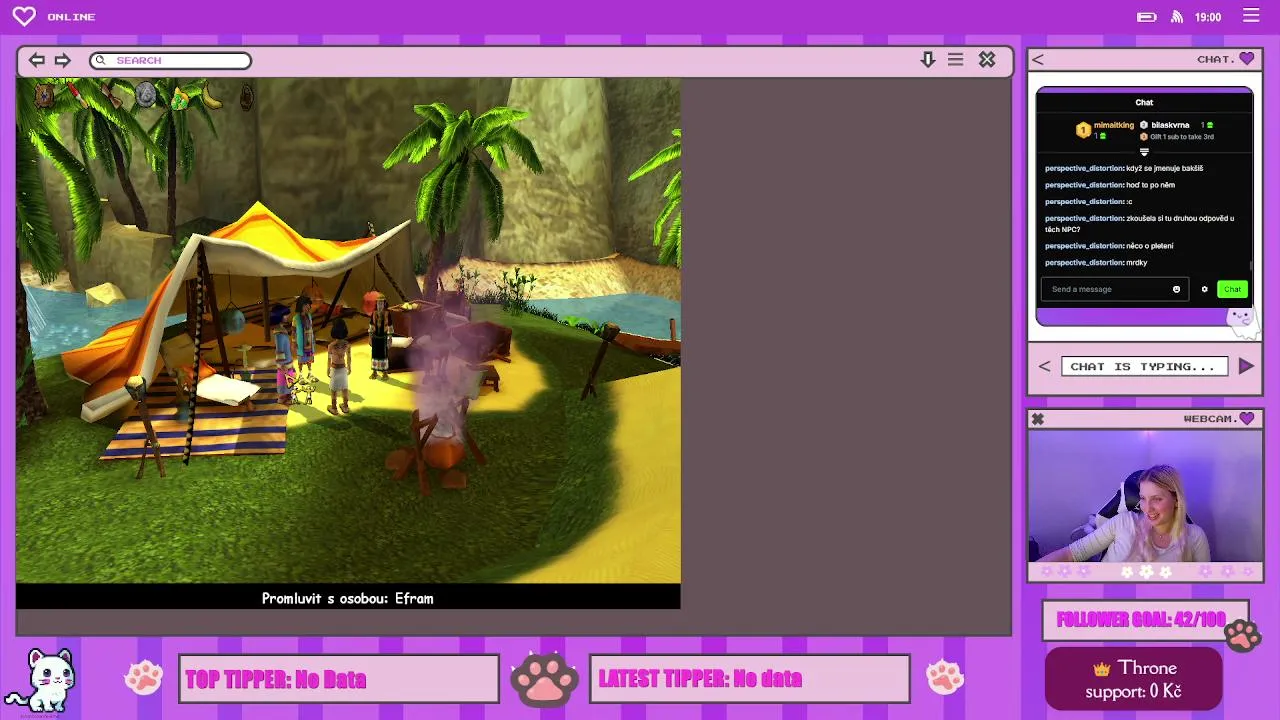Viewport: 1280px width, 720px height.
Task: Click the TOP TIPPER panel
Action: pos(339,679)
